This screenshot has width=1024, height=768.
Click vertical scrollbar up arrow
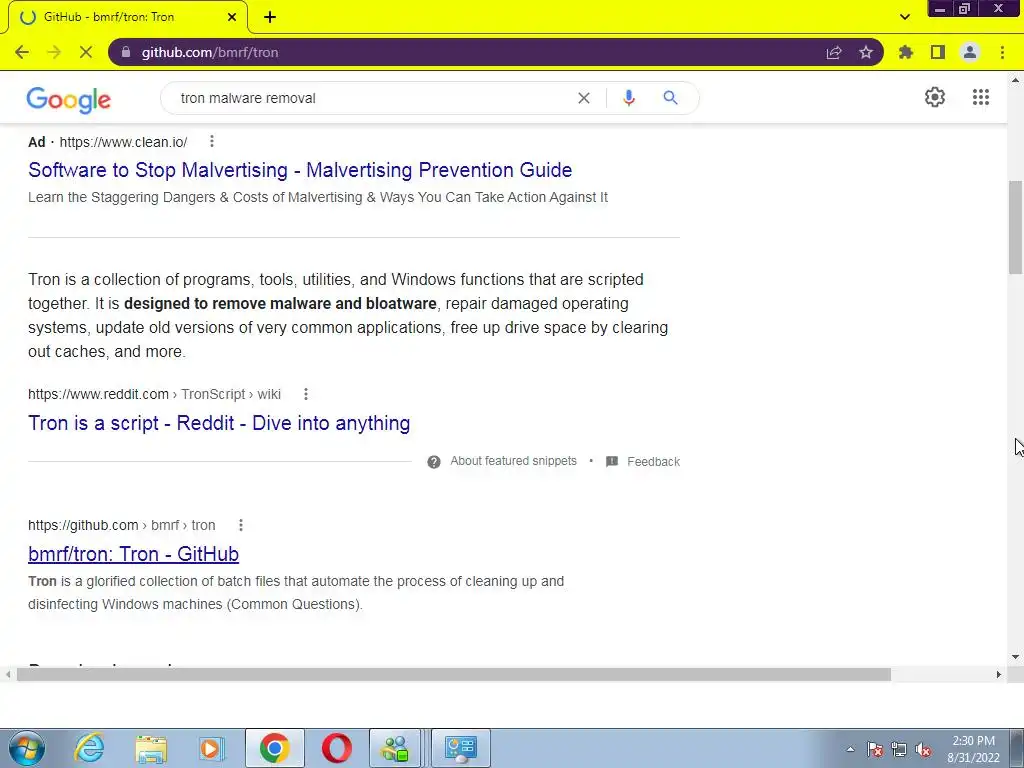tap(1016, 80)
